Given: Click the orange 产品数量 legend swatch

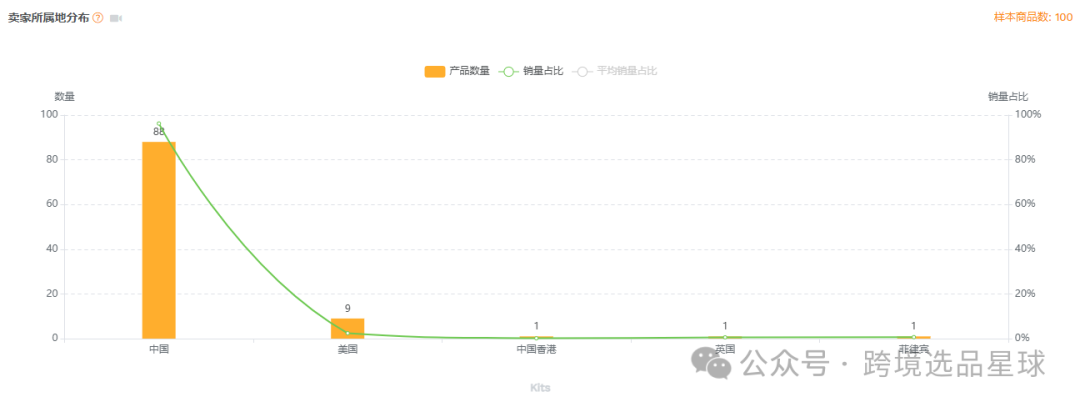Looking at the screenshot, I should click(435, 71).
